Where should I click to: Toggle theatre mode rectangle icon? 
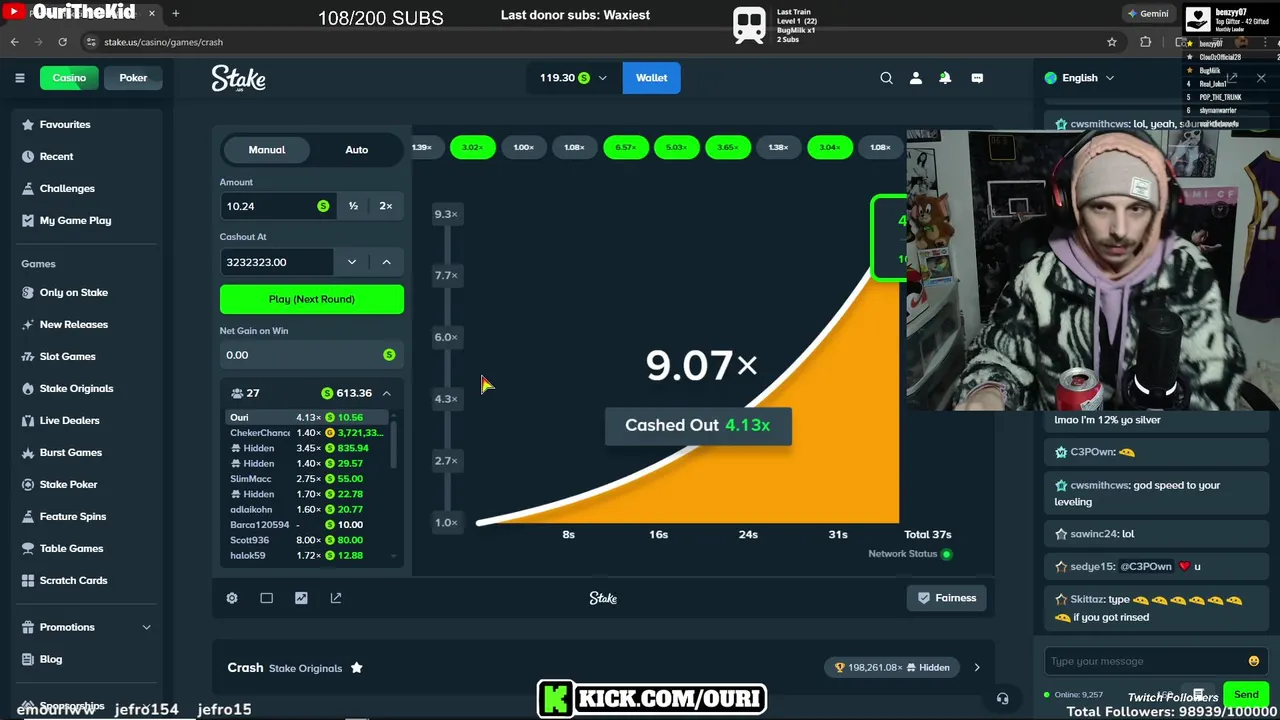click(x=266, y=598)
